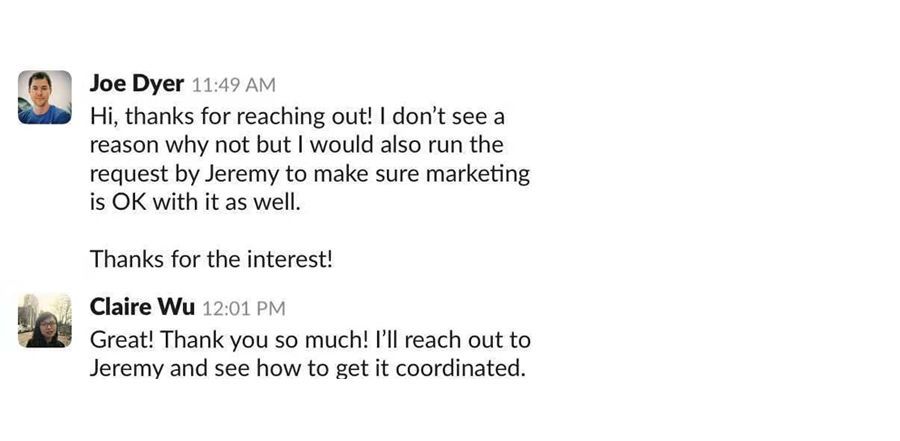The image size is (900, 441).
Task: Click the word "marketing" in Joe's message
Action: click(476, 173)
